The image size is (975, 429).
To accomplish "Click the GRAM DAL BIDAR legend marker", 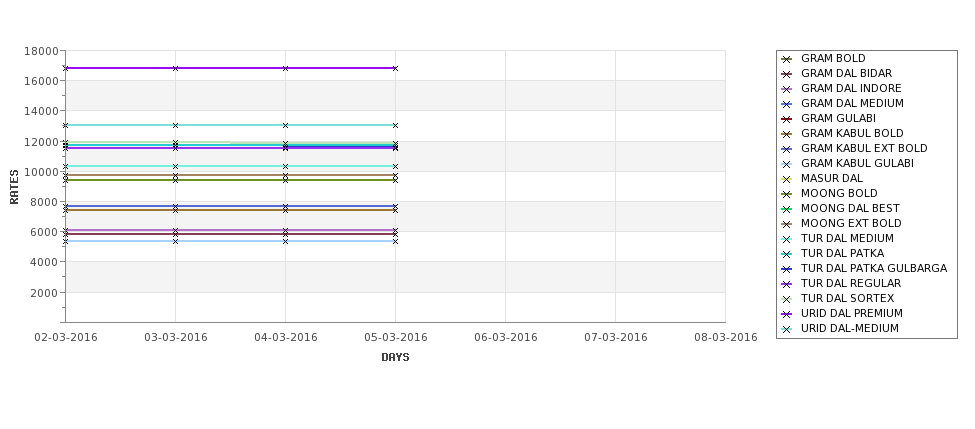I will pyautogui.click(x=787, y=74).
